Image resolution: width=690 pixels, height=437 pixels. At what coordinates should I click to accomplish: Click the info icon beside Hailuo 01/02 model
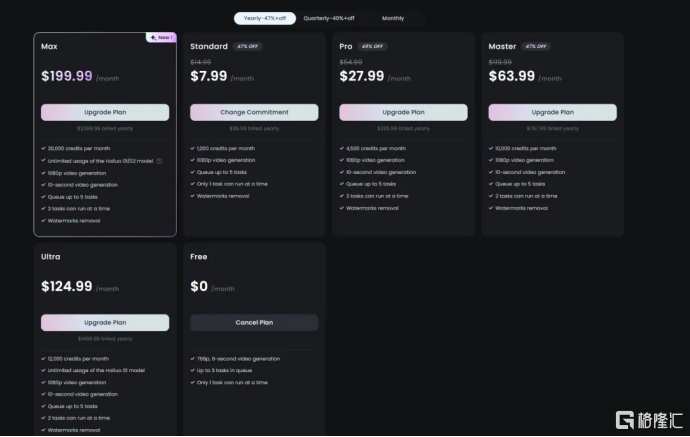pyautogui.click(x=159, y=160)
